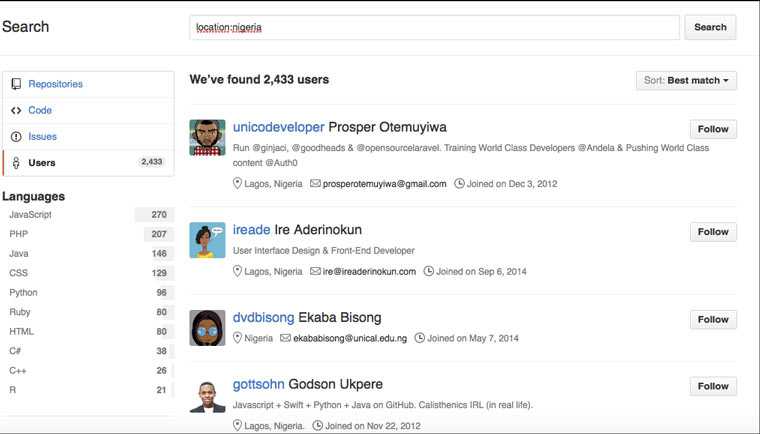Image resolution: width=760 pixels, height=434 pixels.
Task: Click the clock icon next to Joined on May 7, 2014
Action: tap(419, 338)
